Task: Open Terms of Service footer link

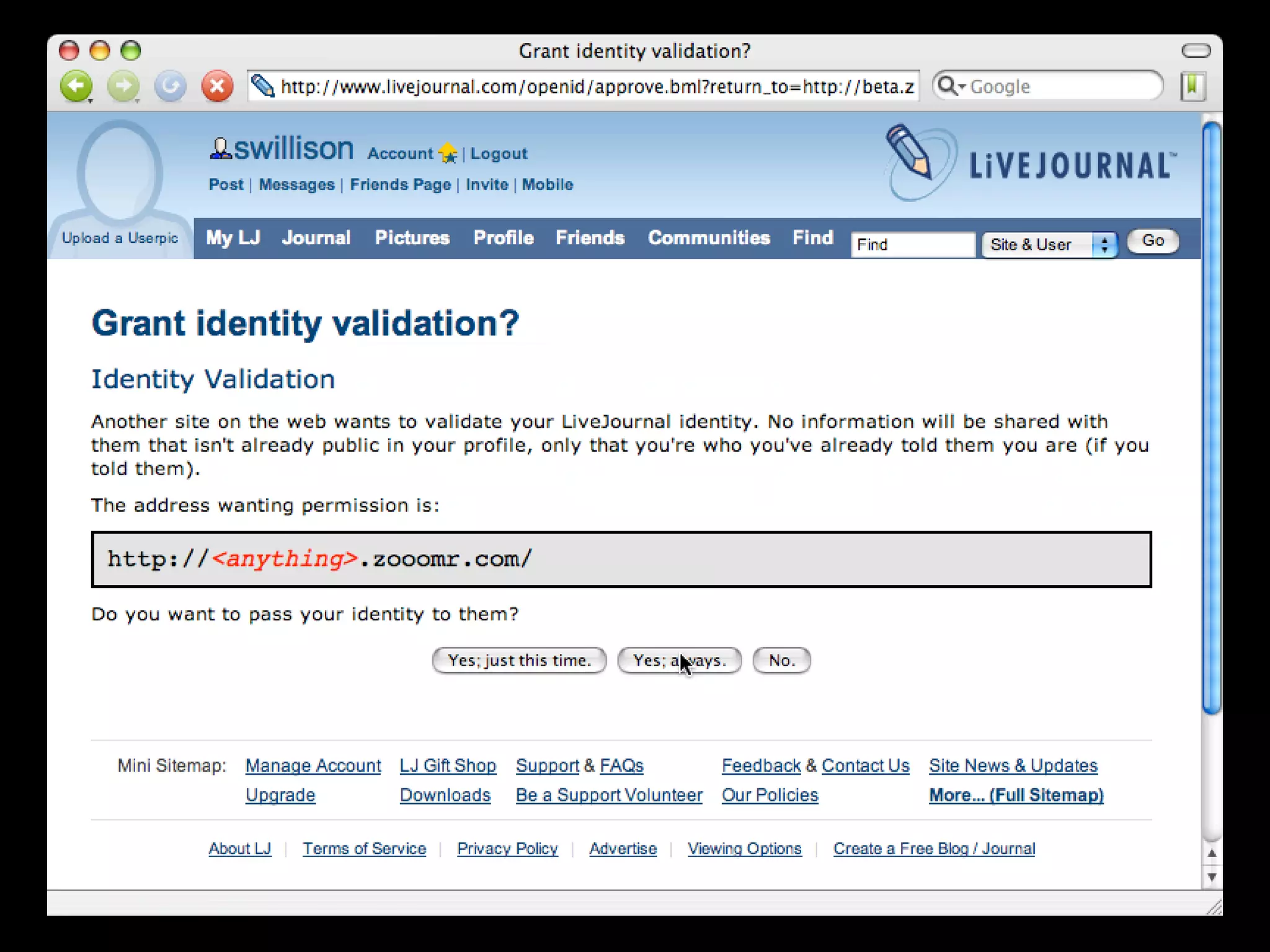Action: point(365,848)
